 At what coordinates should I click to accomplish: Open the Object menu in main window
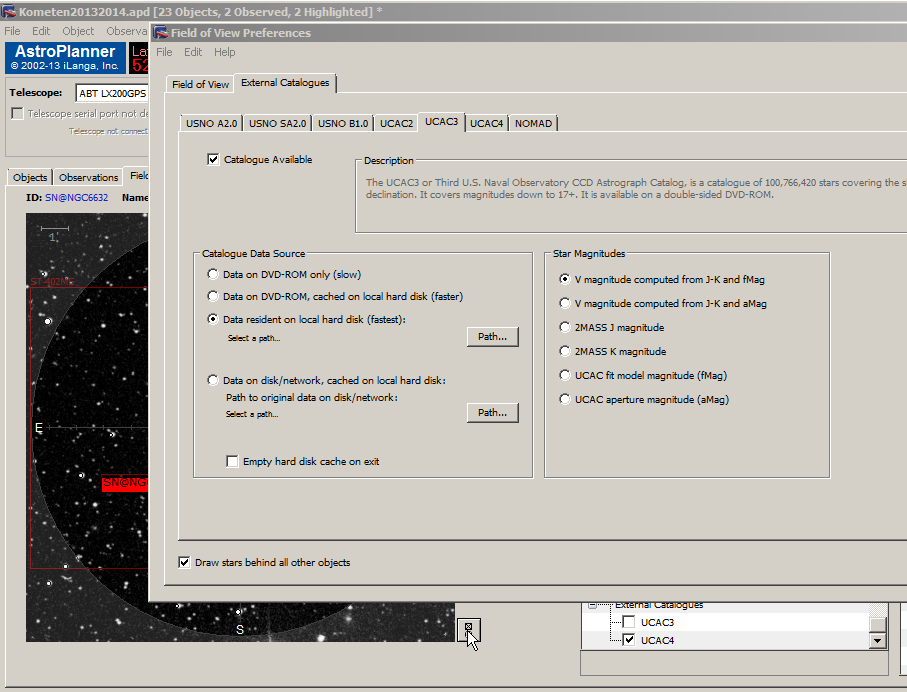78,31
